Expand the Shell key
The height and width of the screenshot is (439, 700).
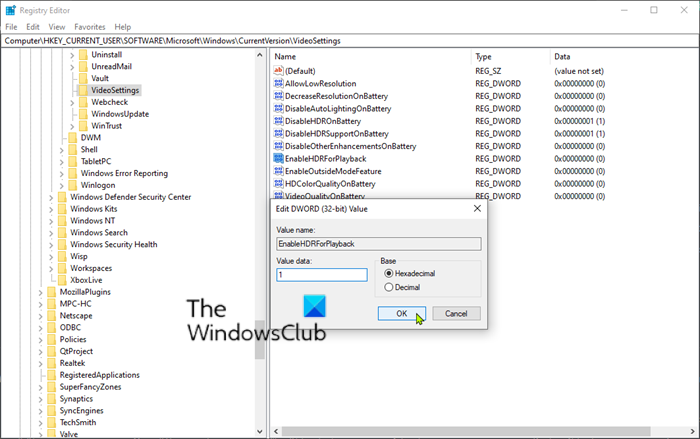point(62,150)
